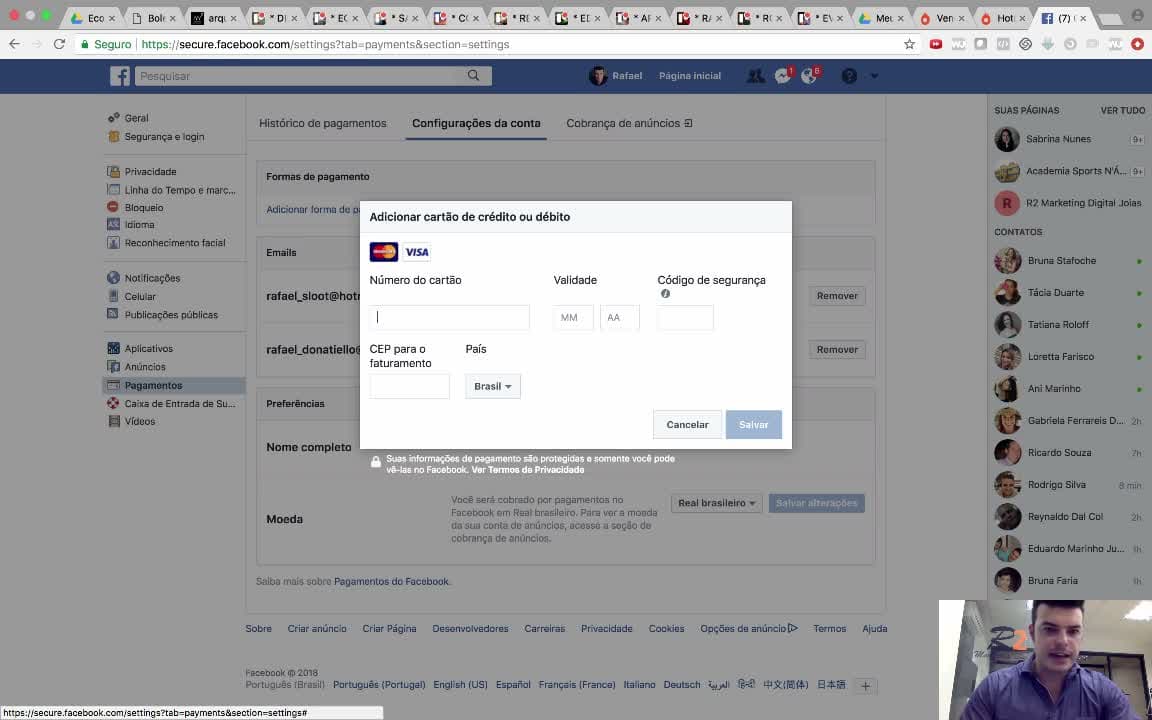Click the MM expiry month field
The image size is (1152, 720).
[573, 317]
